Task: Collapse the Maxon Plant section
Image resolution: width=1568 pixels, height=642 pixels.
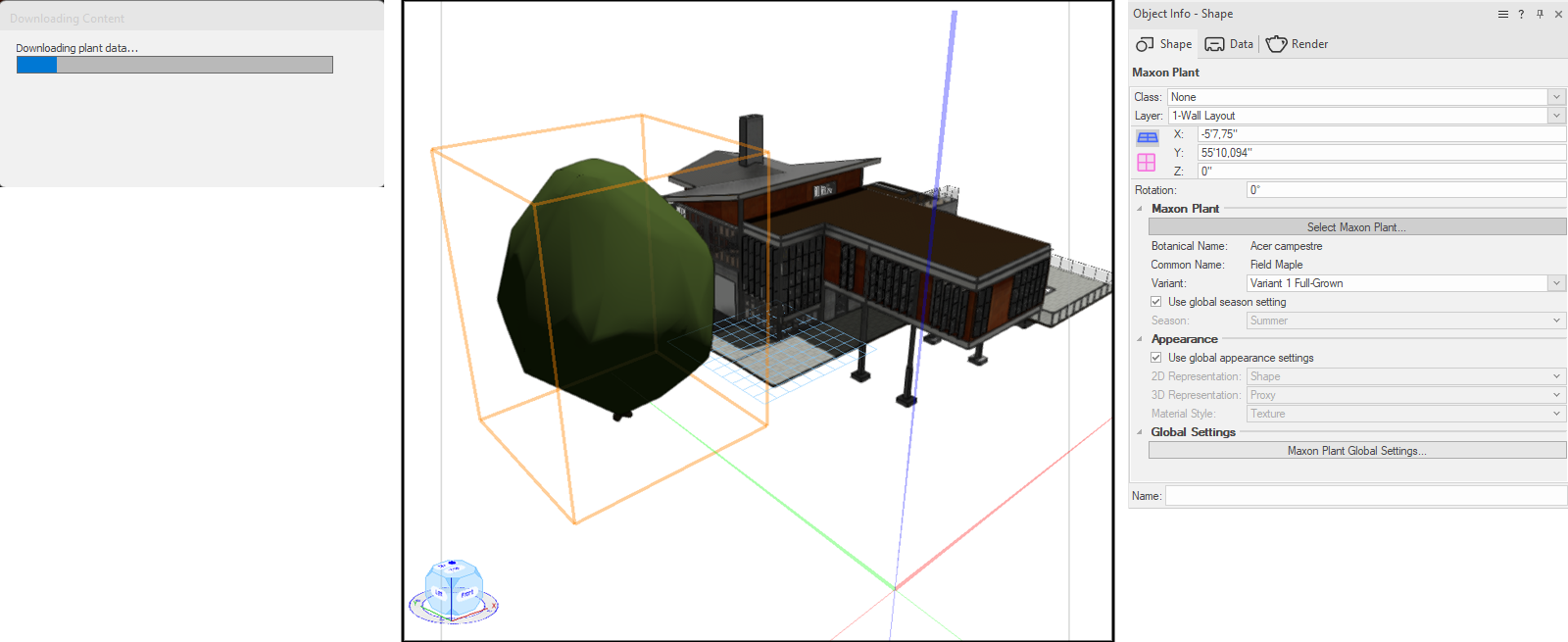Action: click(1140, 209)
